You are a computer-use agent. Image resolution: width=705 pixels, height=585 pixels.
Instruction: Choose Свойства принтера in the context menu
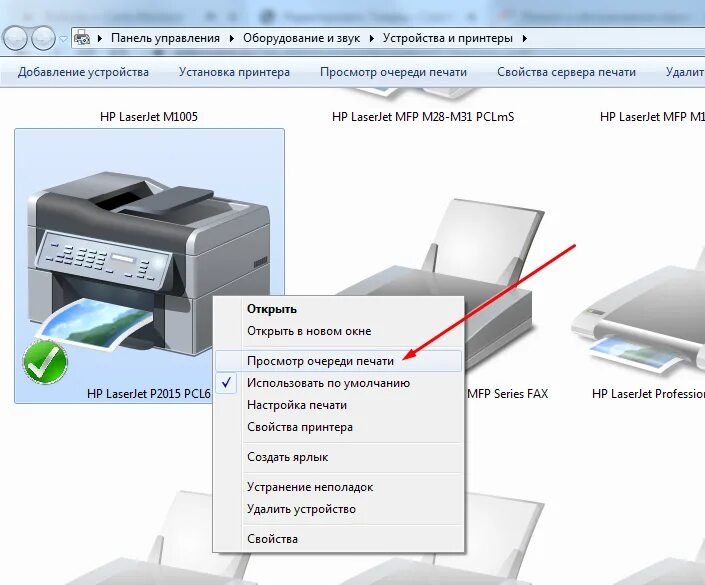click(338, 427)
